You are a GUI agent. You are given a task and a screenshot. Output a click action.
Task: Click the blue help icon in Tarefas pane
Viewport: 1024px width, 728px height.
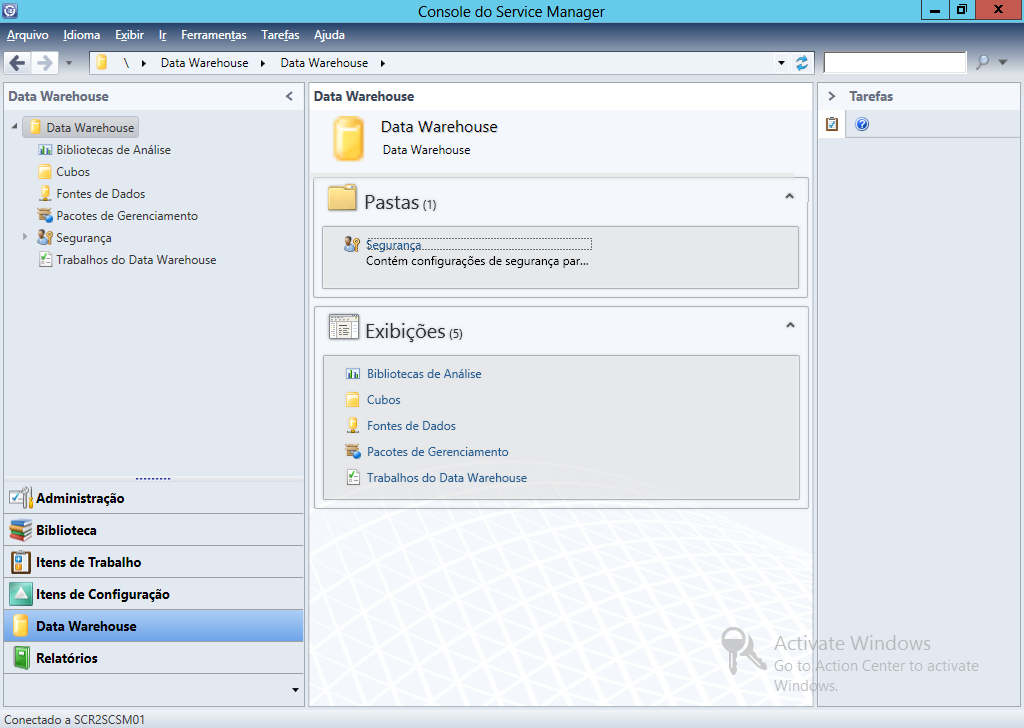(862, 124)
